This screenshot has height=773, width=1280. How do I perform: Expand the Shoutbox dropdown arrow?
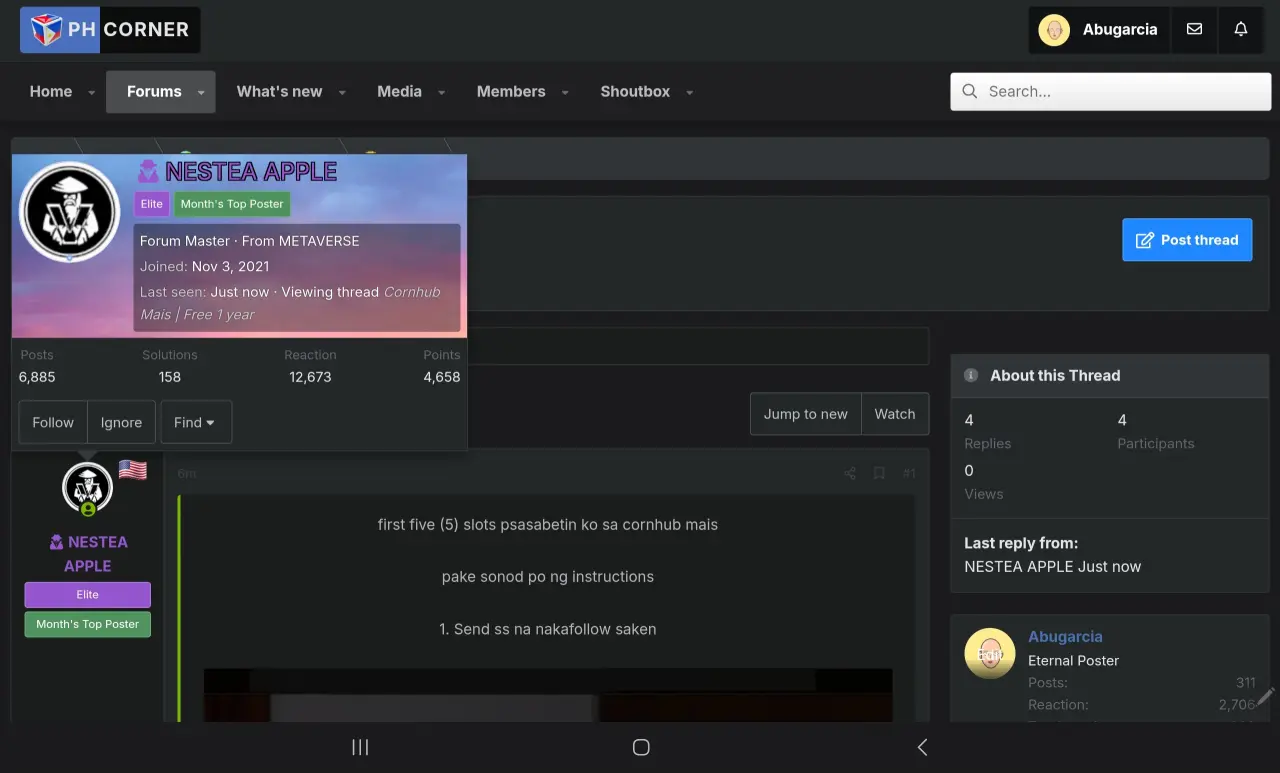689,92
